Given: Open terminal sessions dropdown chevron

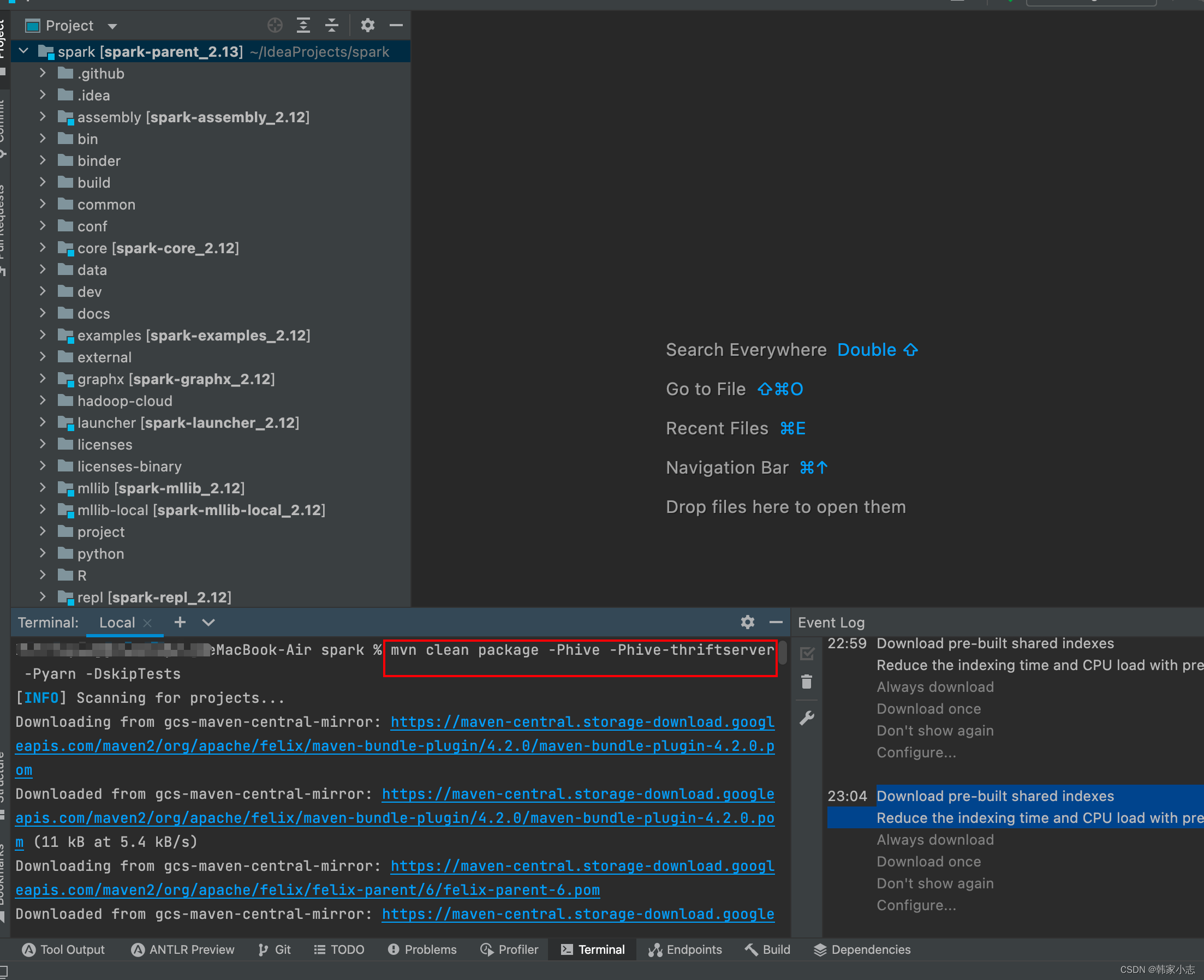Looking at the screenshot, I should (x=208, y=622).
